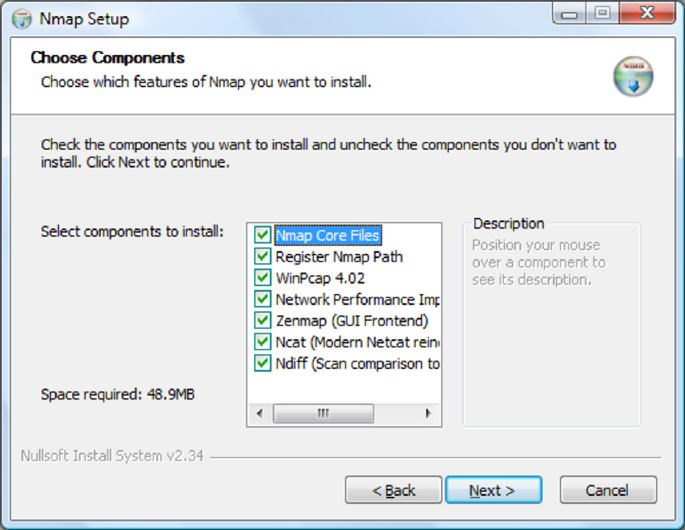
Task: Disable the WinPcap 4.02 component checkbox
Action: 263,278
